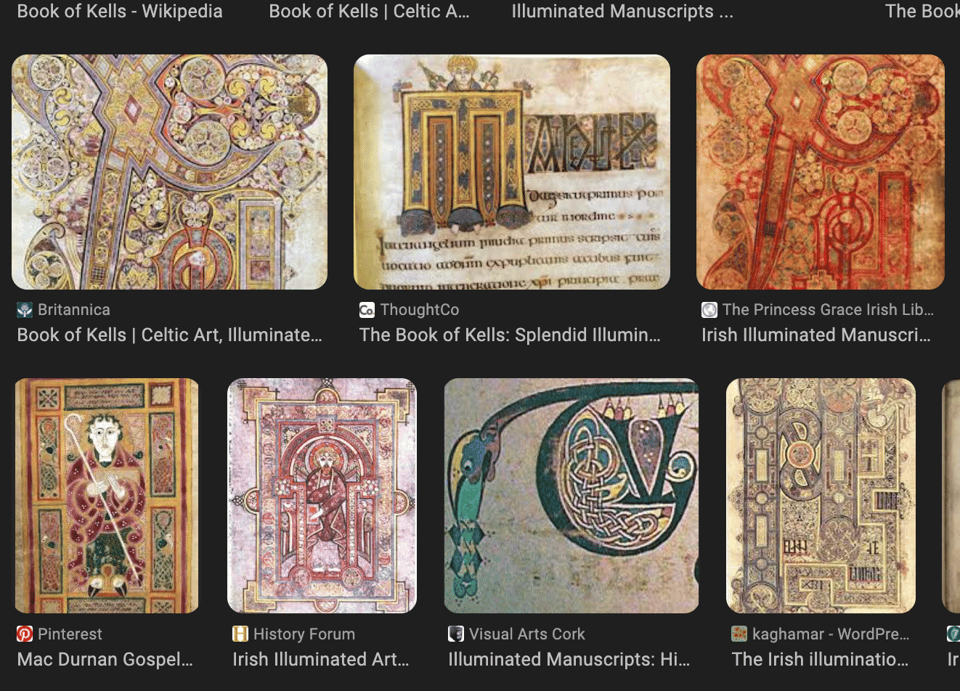The image size is (960, 691).
Task: Click the kaghamar WordPress favicon icon
Action: [x=739, y=633]
